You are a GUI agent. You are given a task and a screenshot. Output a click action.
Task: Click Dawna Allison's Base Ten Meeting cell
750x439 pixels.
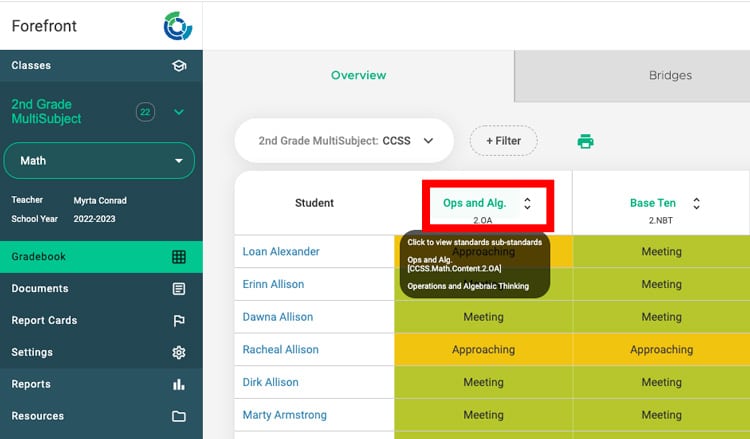pos(661,317)
